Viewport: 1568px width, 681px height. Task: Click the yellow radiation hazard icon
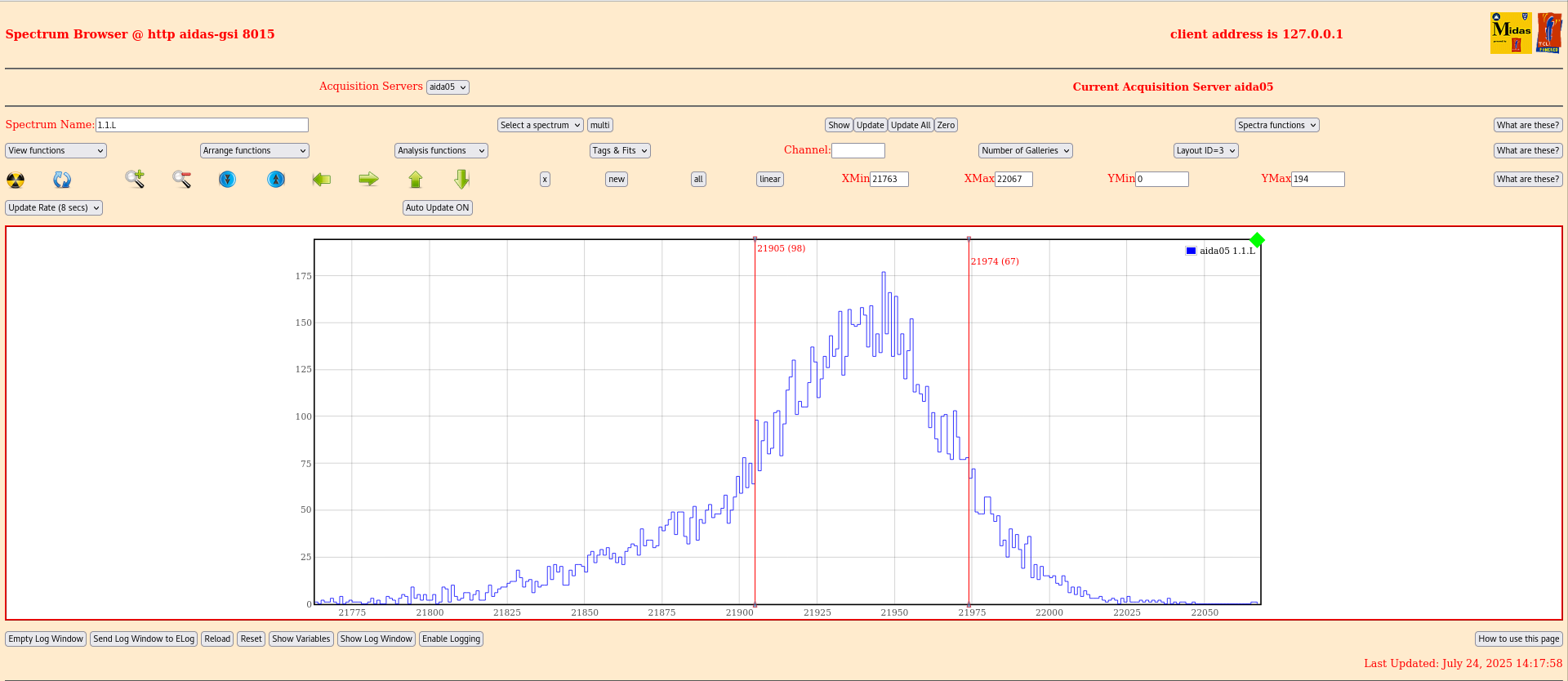16,180
